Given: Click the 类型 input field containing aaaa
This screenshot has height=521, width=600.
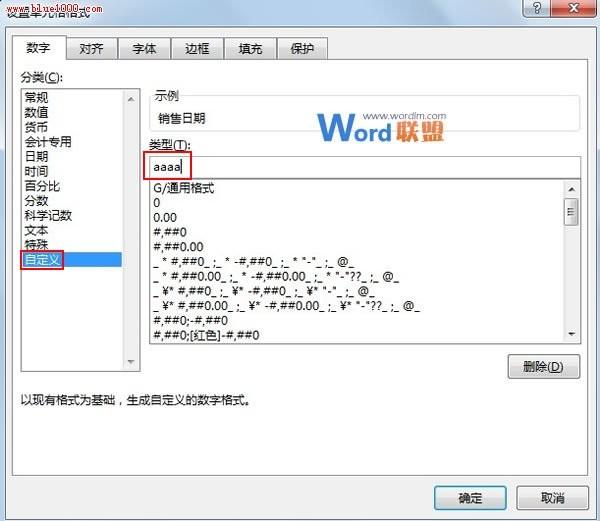Looking at the screenshot, I should [360, 166].
